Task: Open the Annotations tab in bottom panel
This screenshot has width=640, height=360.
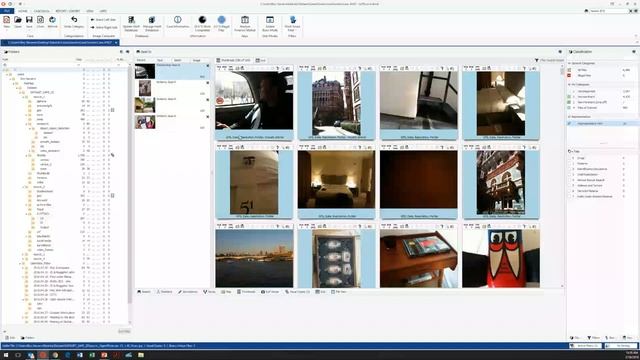Action: 188,292
